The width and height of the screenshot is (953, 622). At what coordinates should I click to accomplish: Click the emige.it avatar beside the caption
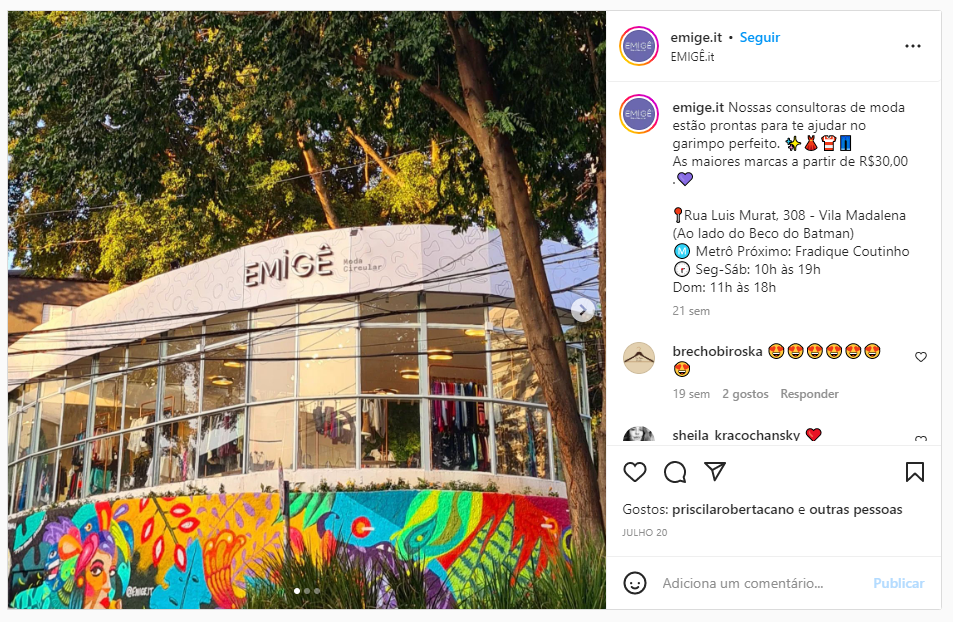pos(639,114)
